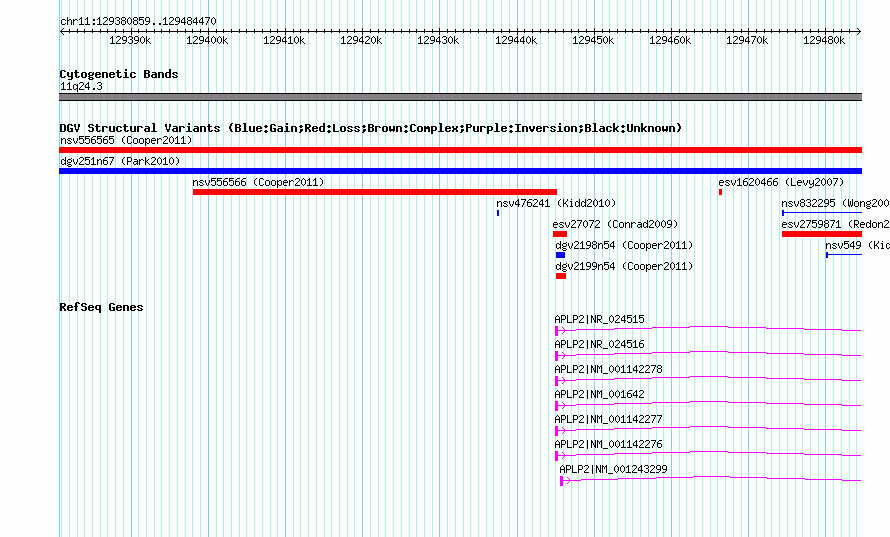This screenshot has width=890, height=537.
Task: Click the APLP2|NR_024516 transcript label
Action: [x=599, y=345]
